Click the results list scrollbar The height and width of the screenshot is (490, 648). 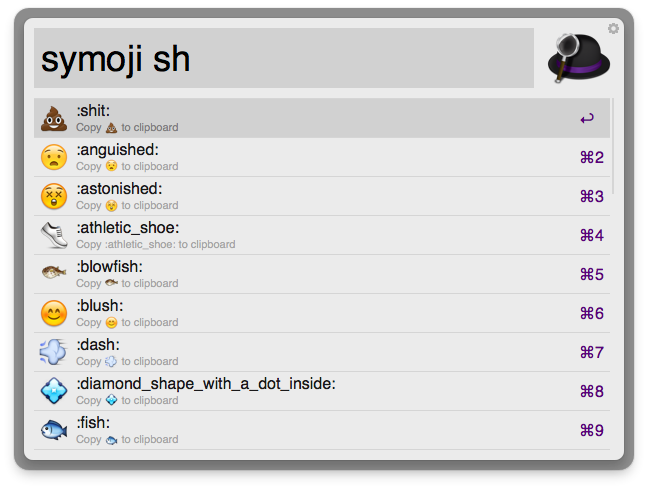tap(613, 146)
